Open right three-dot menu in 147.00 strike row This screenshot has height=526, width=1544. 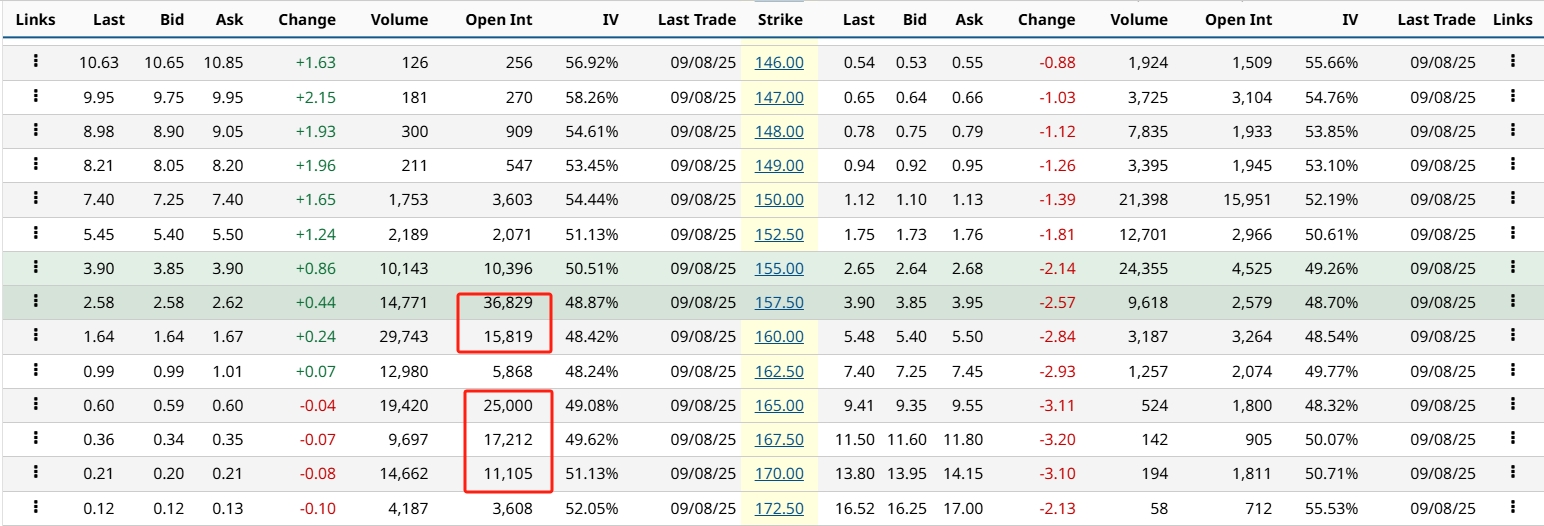pyautogui.click(x=1512, y=96)
